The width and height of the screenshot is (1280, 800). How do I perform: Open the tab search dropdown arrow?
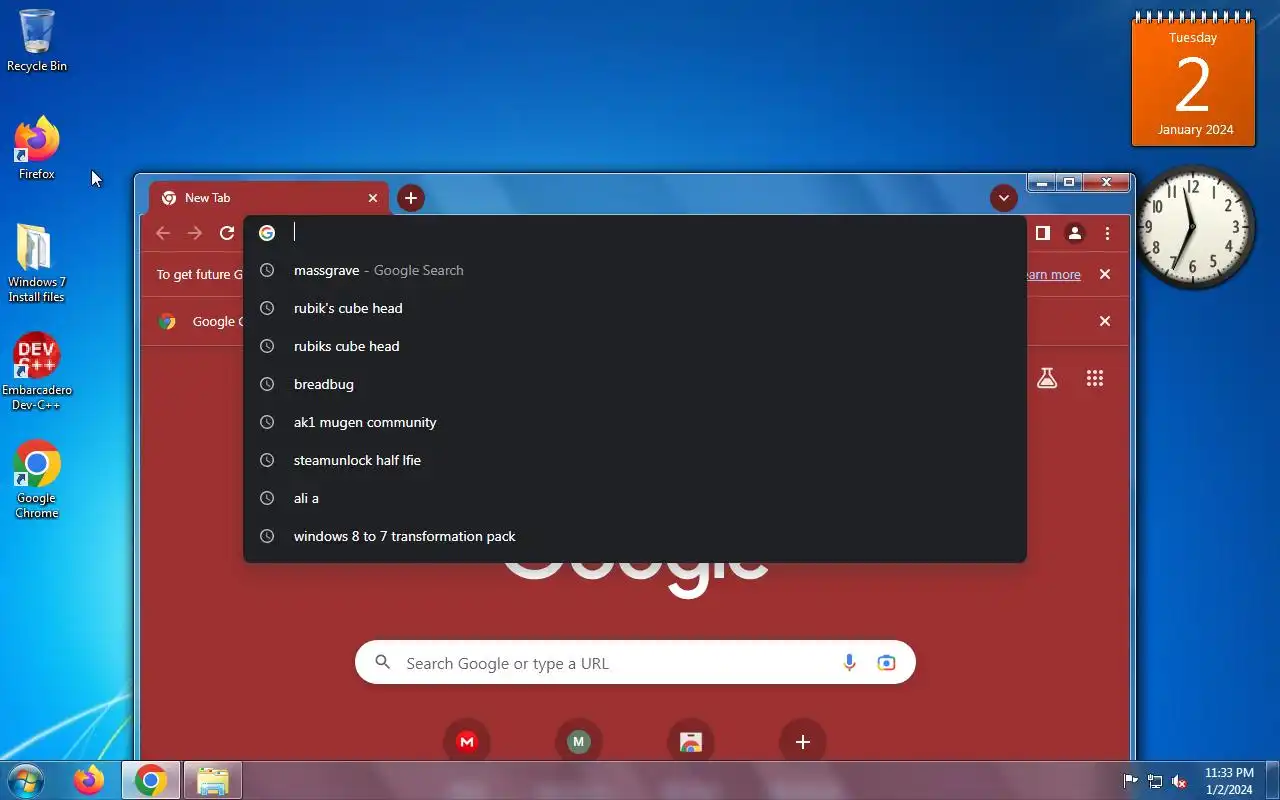click(1004, 198)
